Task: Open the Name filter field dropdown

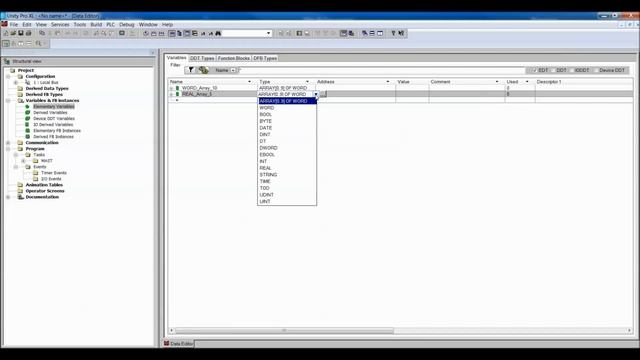Action: tap(233, 70)
